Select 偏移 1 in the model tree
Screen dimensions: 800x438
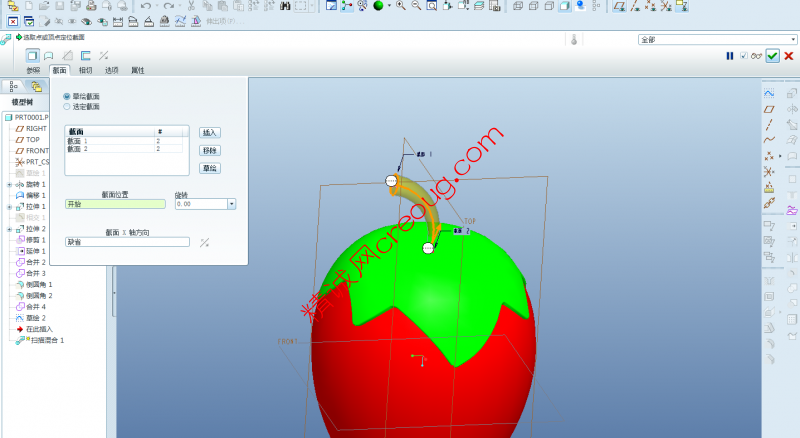click(31, 196)
